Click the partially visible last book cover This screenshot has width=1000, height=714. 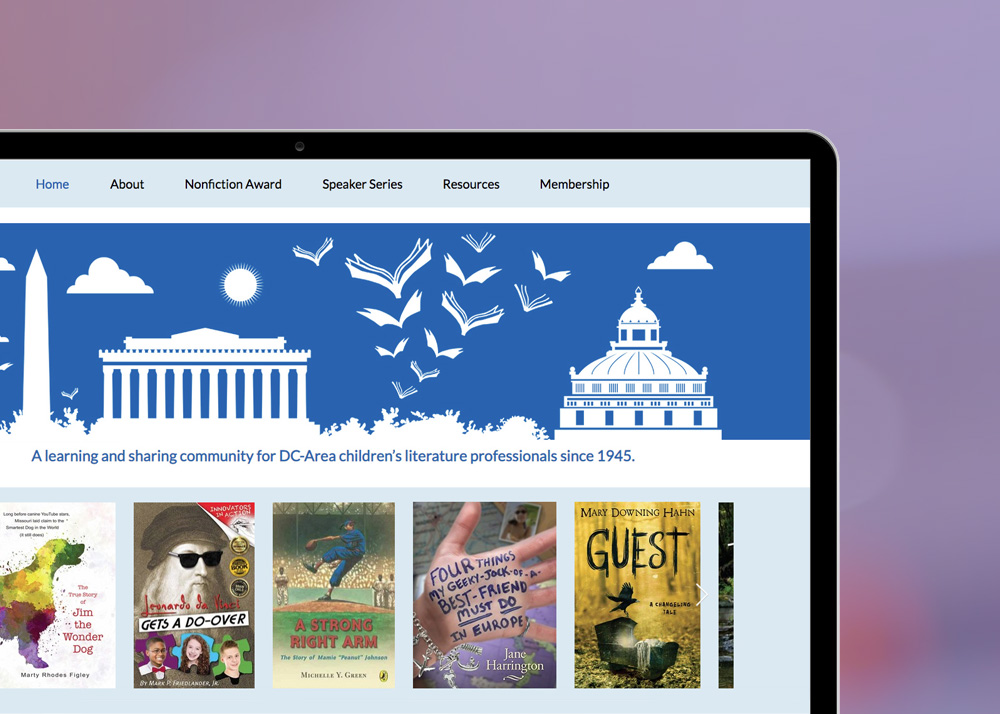pos(726,595)
